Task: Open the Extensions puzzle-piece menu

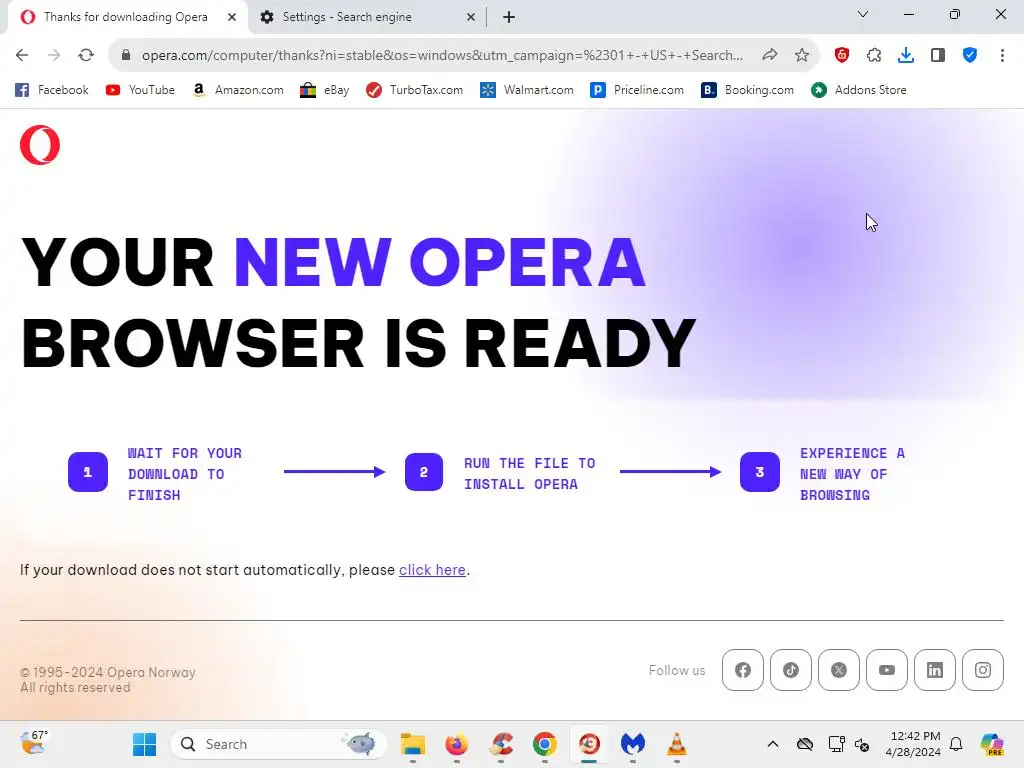Action: [874, 56]
